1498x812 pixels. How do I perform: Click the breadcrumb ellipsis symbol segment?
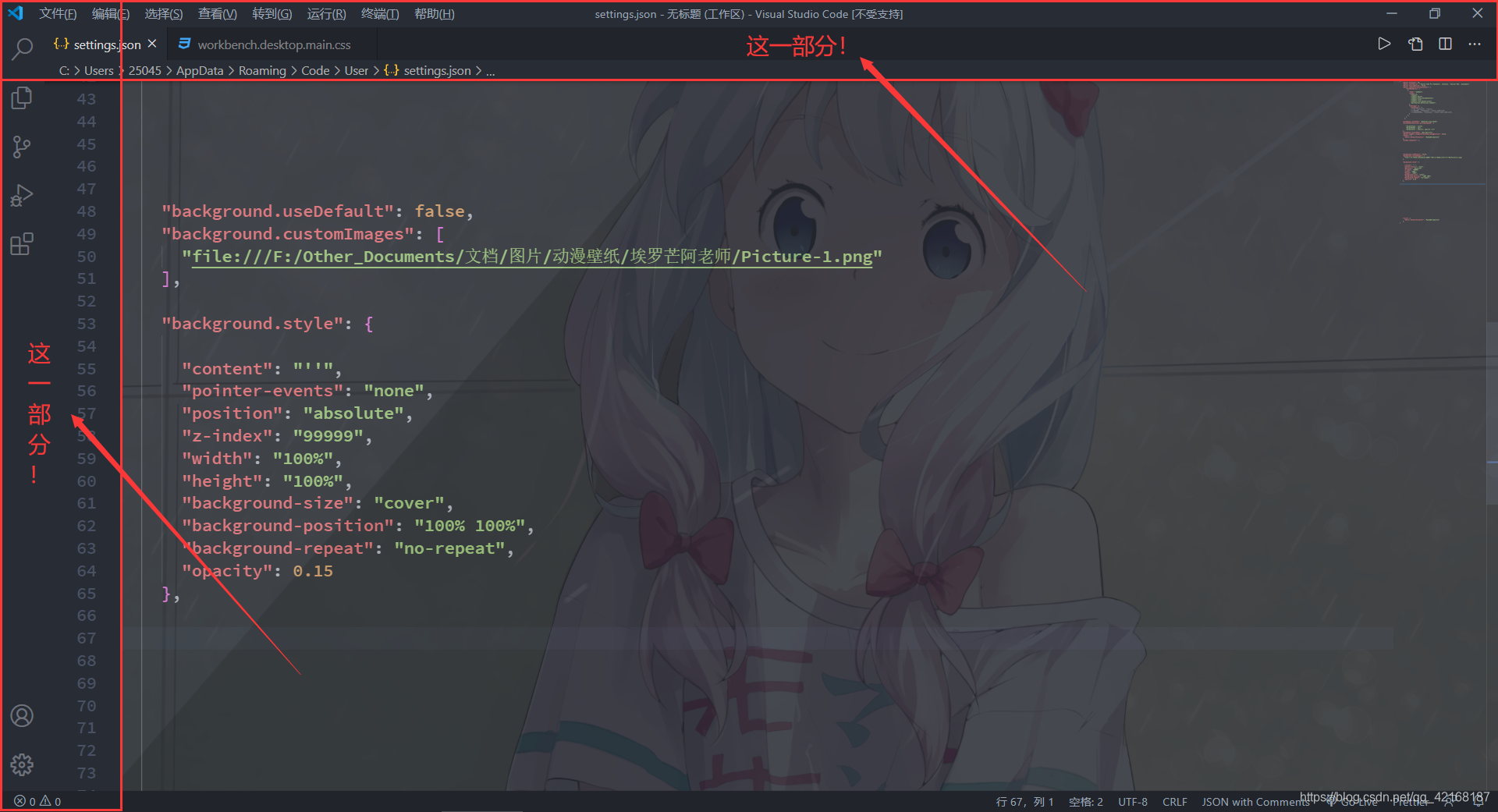pyautogui.click(x=491, y=70)
